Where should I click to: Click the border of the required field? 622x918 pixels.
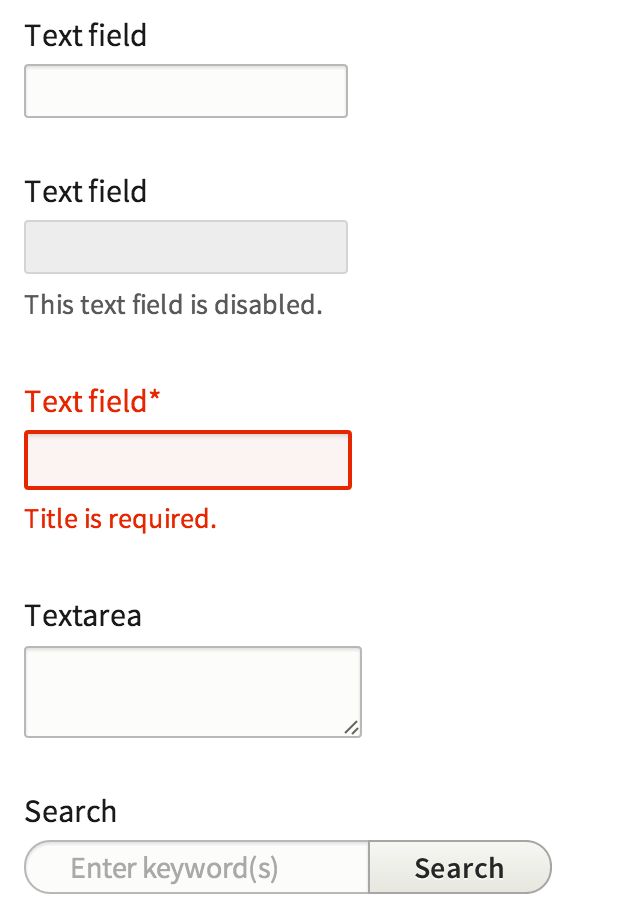pos(187,433)
